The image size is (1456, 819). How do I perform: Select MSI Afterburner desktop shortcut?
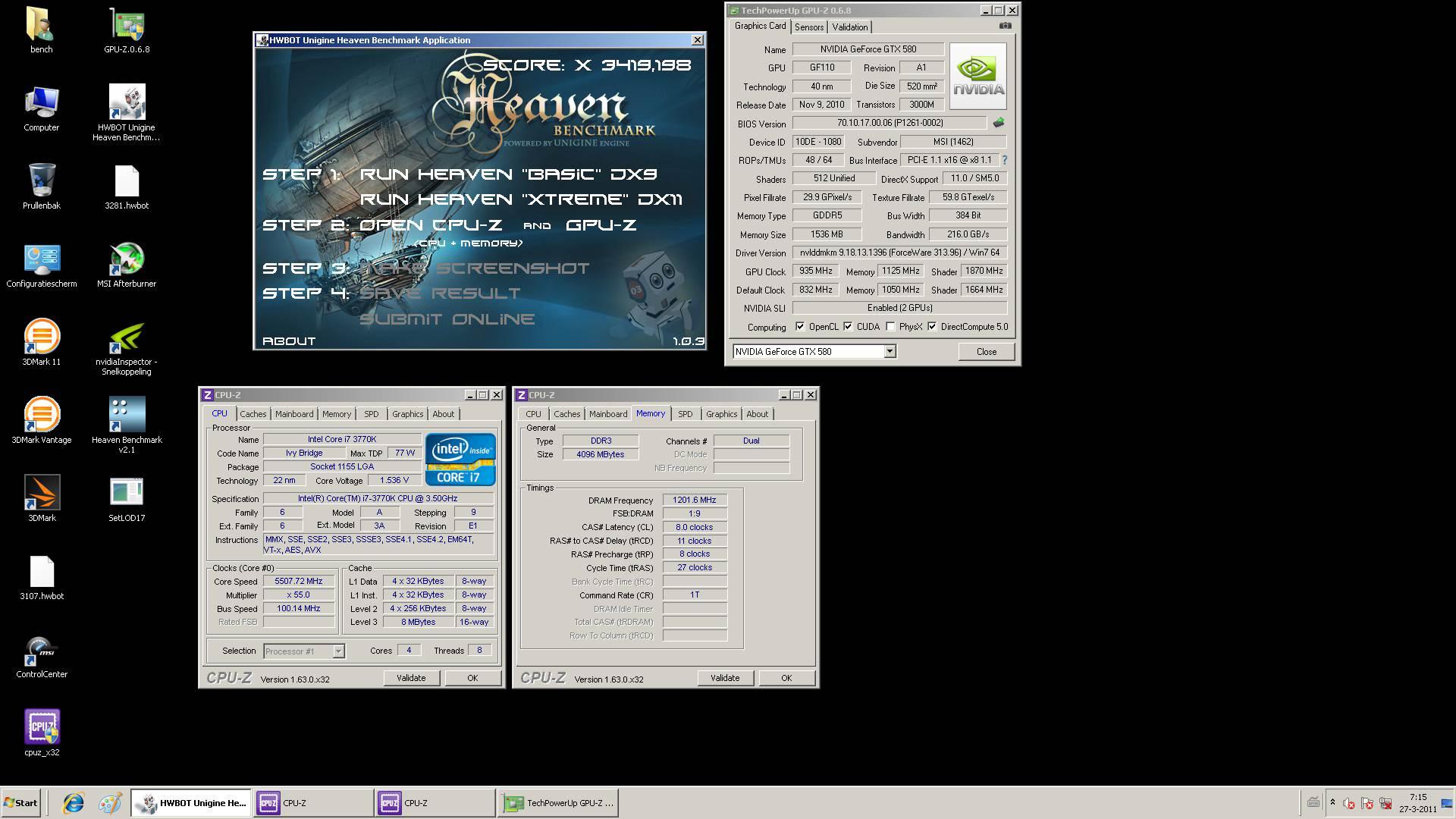point(127,265)
